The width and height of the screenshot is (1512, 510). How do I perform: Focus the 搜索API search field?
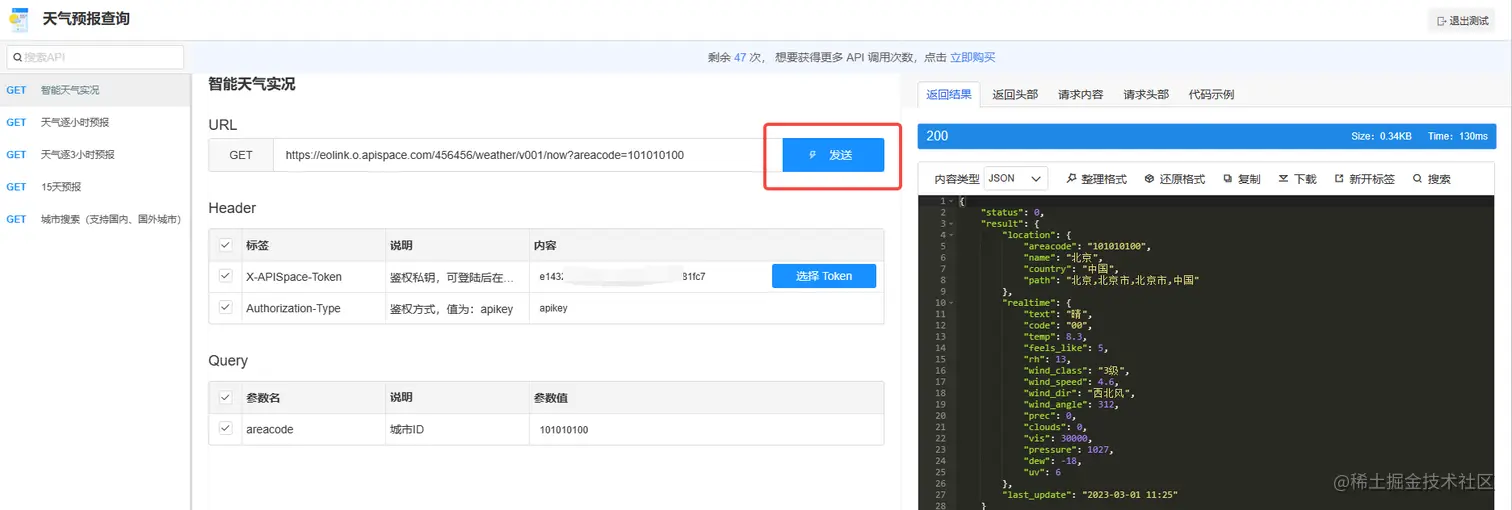[96, 57]
